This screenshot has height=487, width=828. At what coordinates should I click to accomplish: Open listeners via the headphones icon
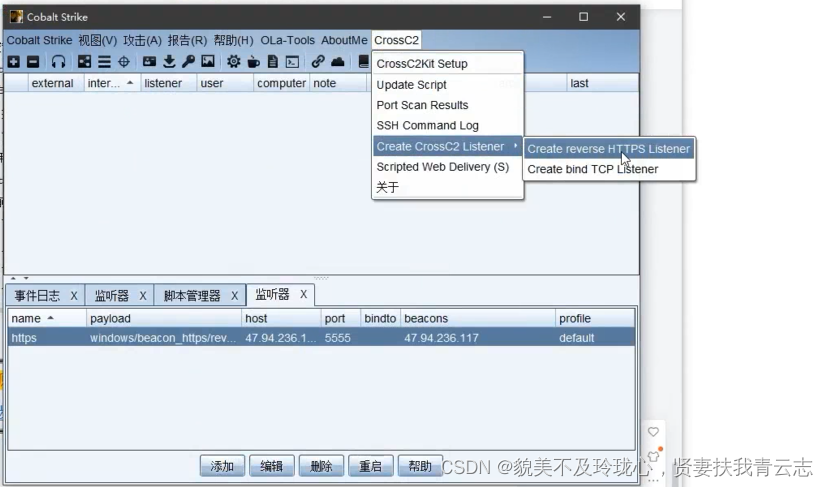[58, 62]
